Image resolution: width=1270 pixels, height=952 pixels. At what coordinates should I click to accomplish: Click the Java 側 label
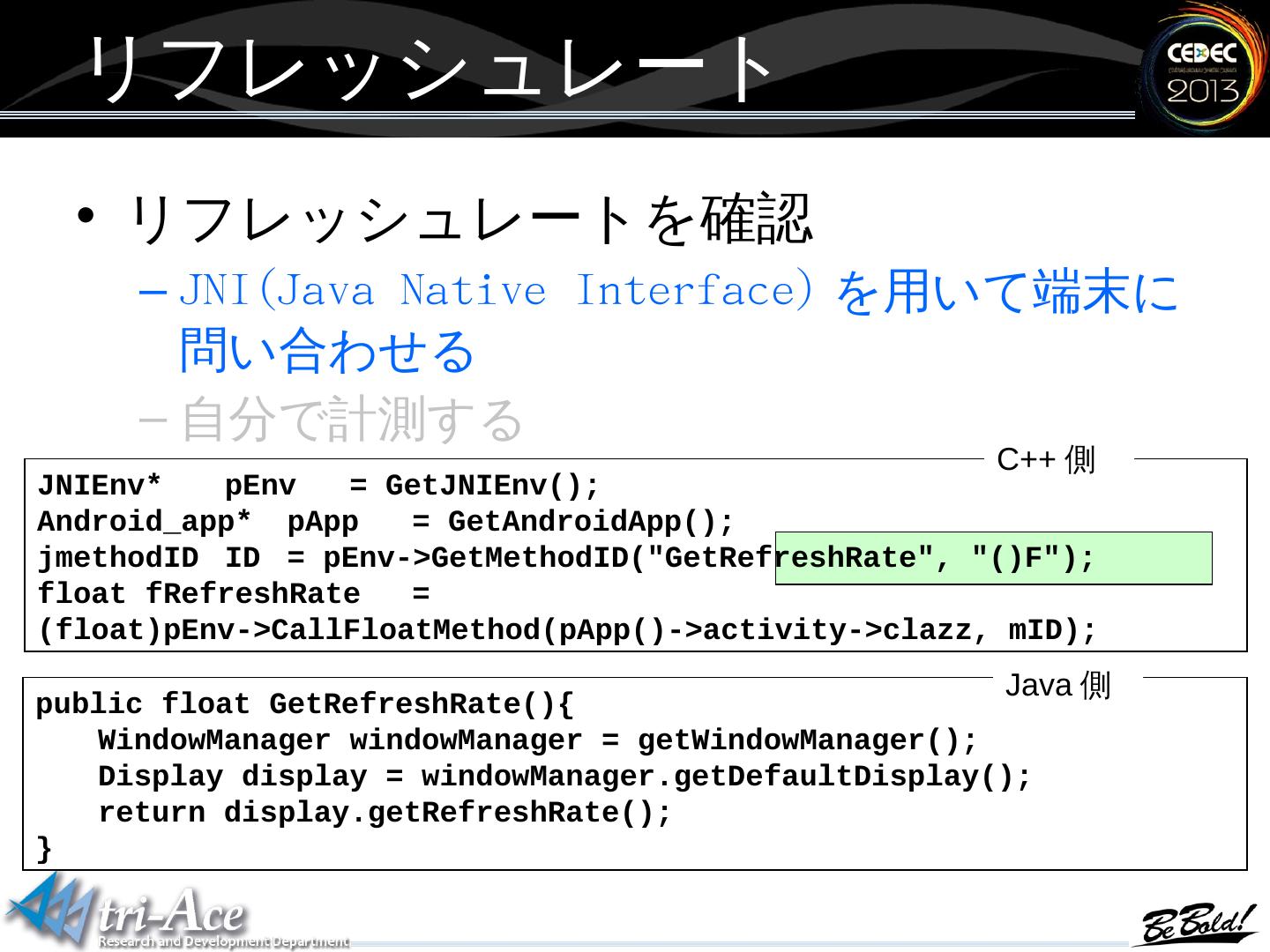point(1057,685)
